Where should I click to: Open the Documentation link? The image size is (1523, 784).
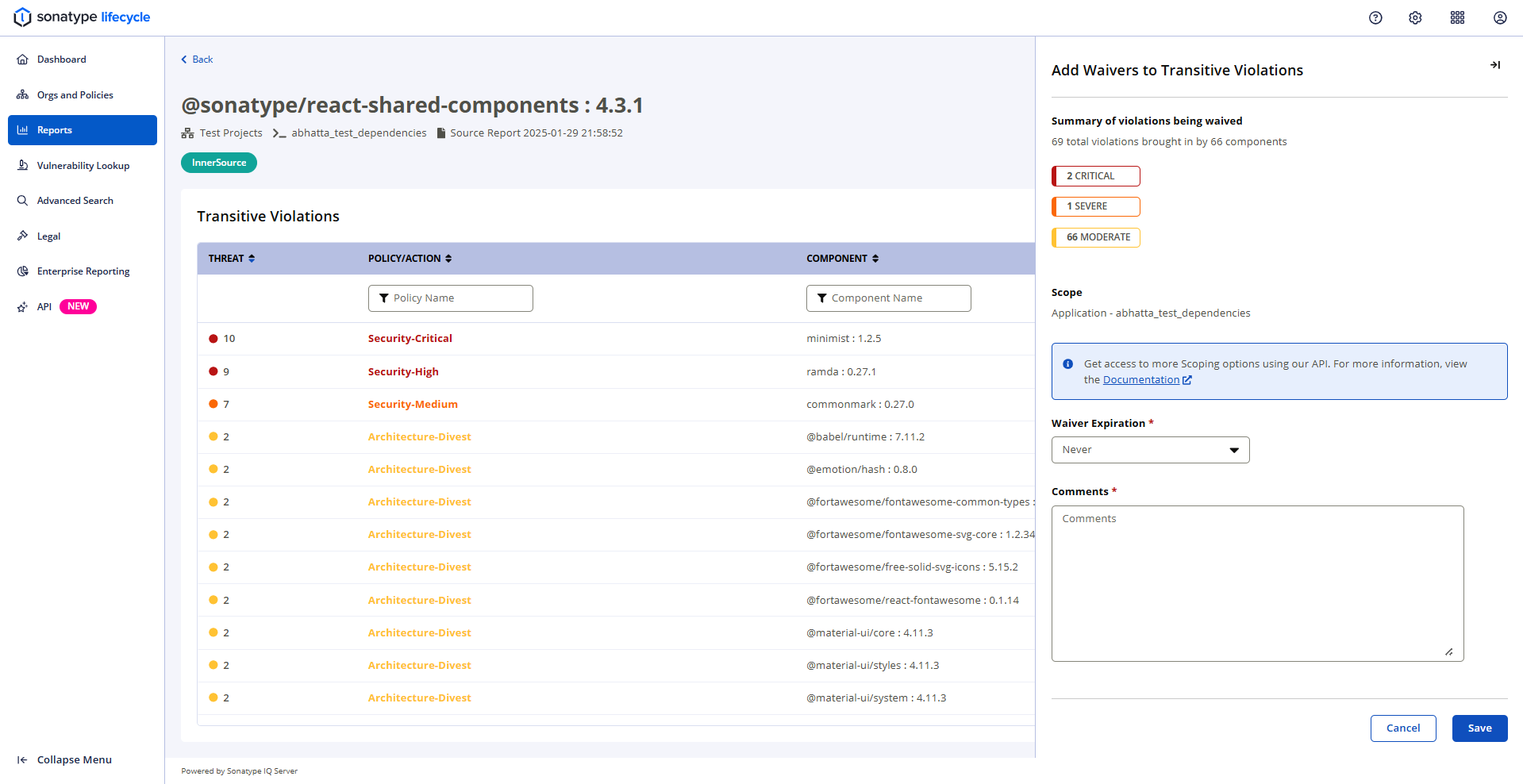point(1141,380)
